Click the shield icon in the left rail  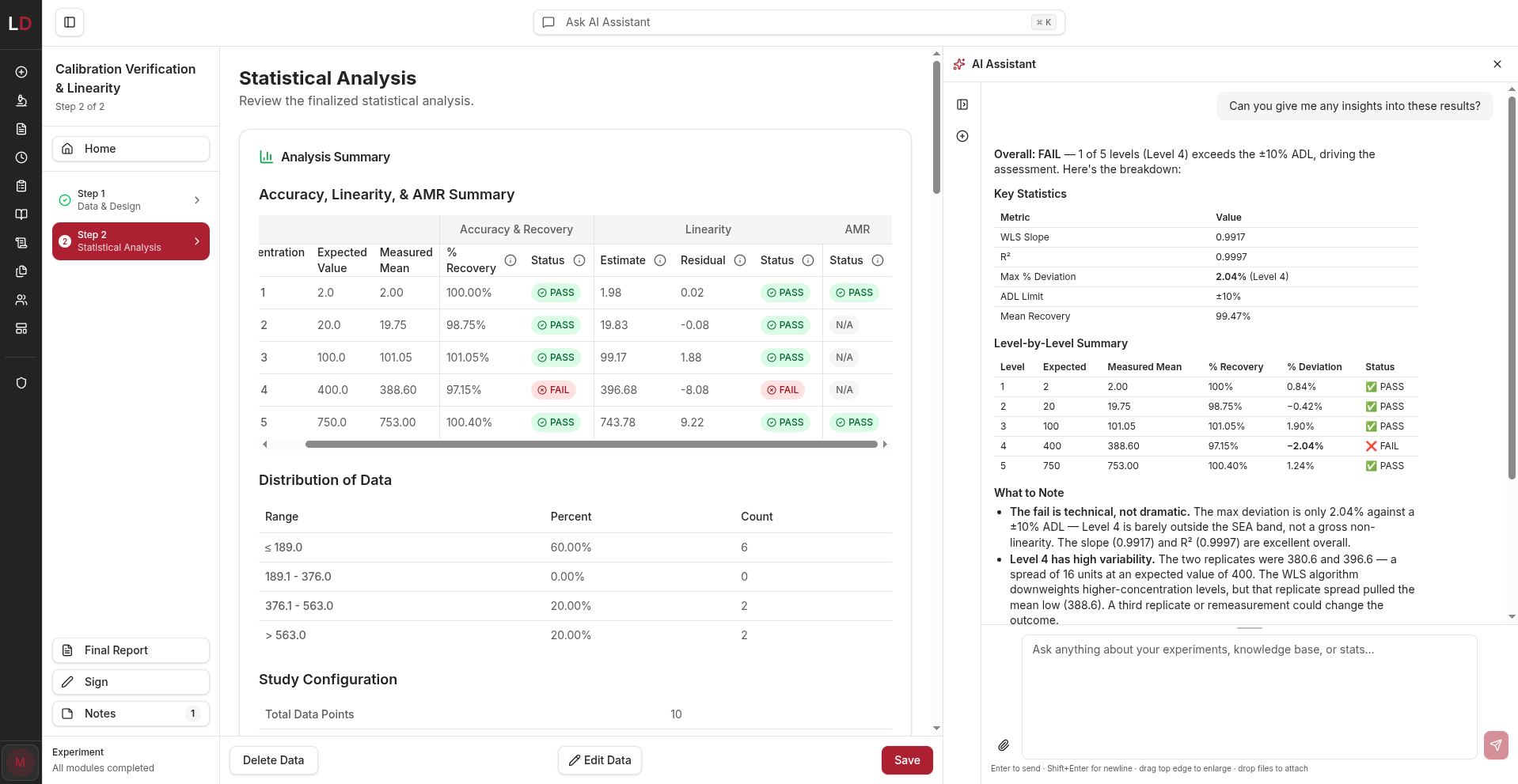tap(21, 383)
